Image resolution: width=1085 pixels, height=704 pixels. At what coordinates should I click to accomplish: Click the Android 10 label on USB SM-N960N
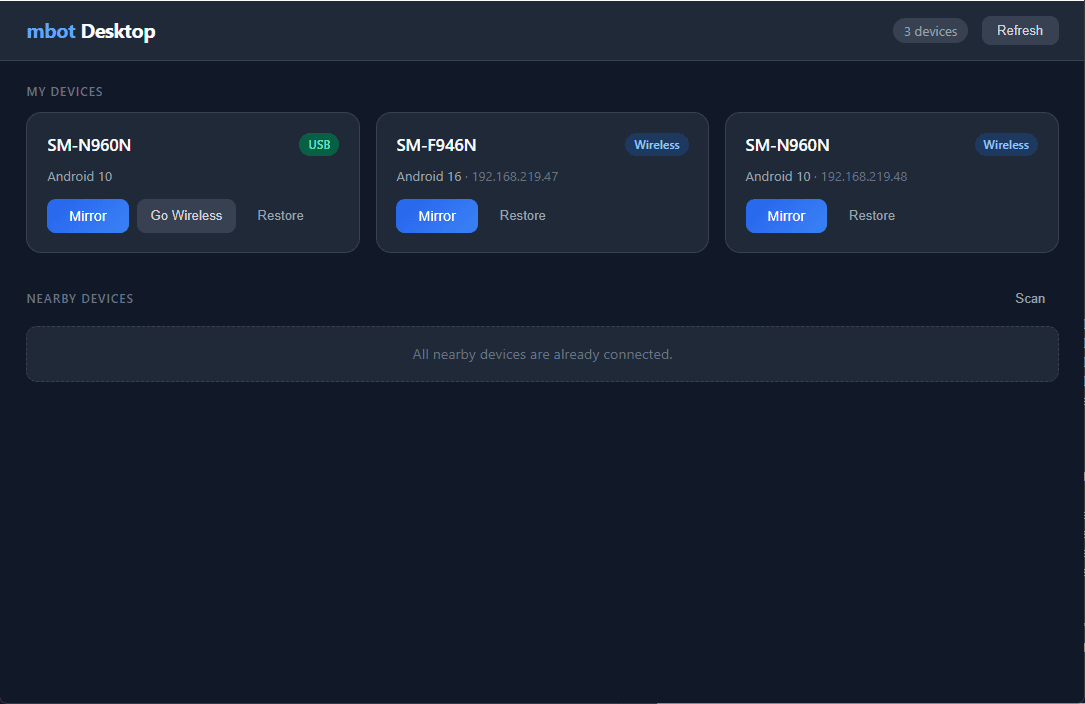pos(80,176)
